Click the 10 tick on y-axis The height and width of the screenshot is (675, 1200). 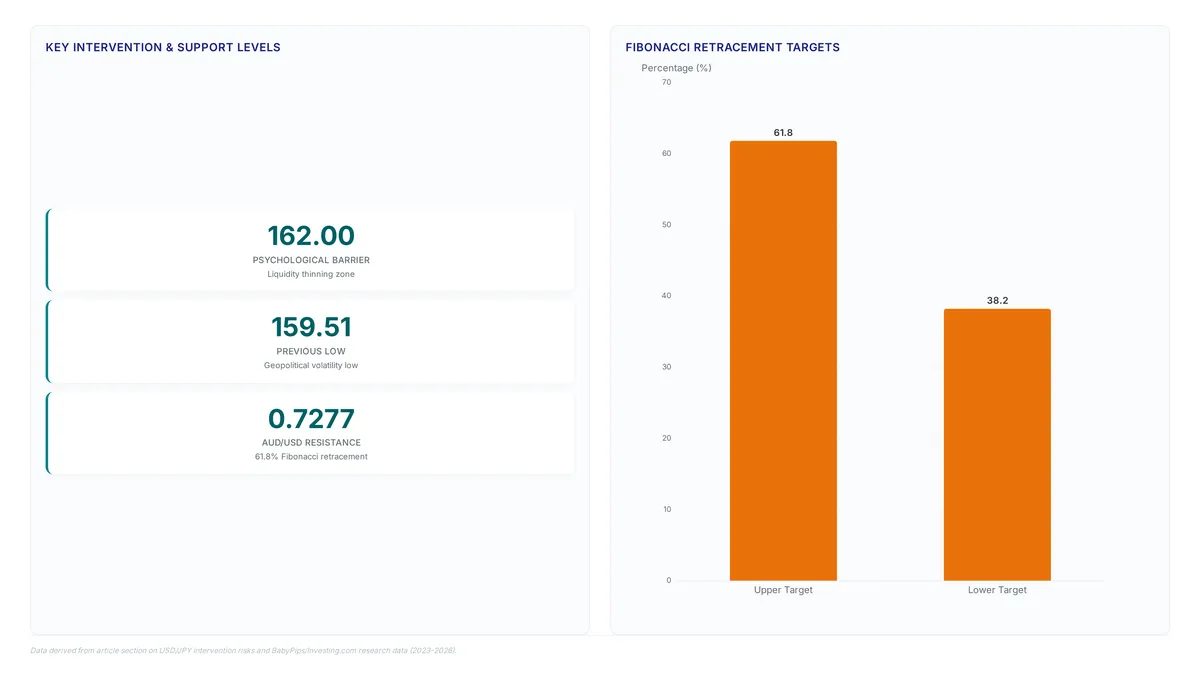667,509
